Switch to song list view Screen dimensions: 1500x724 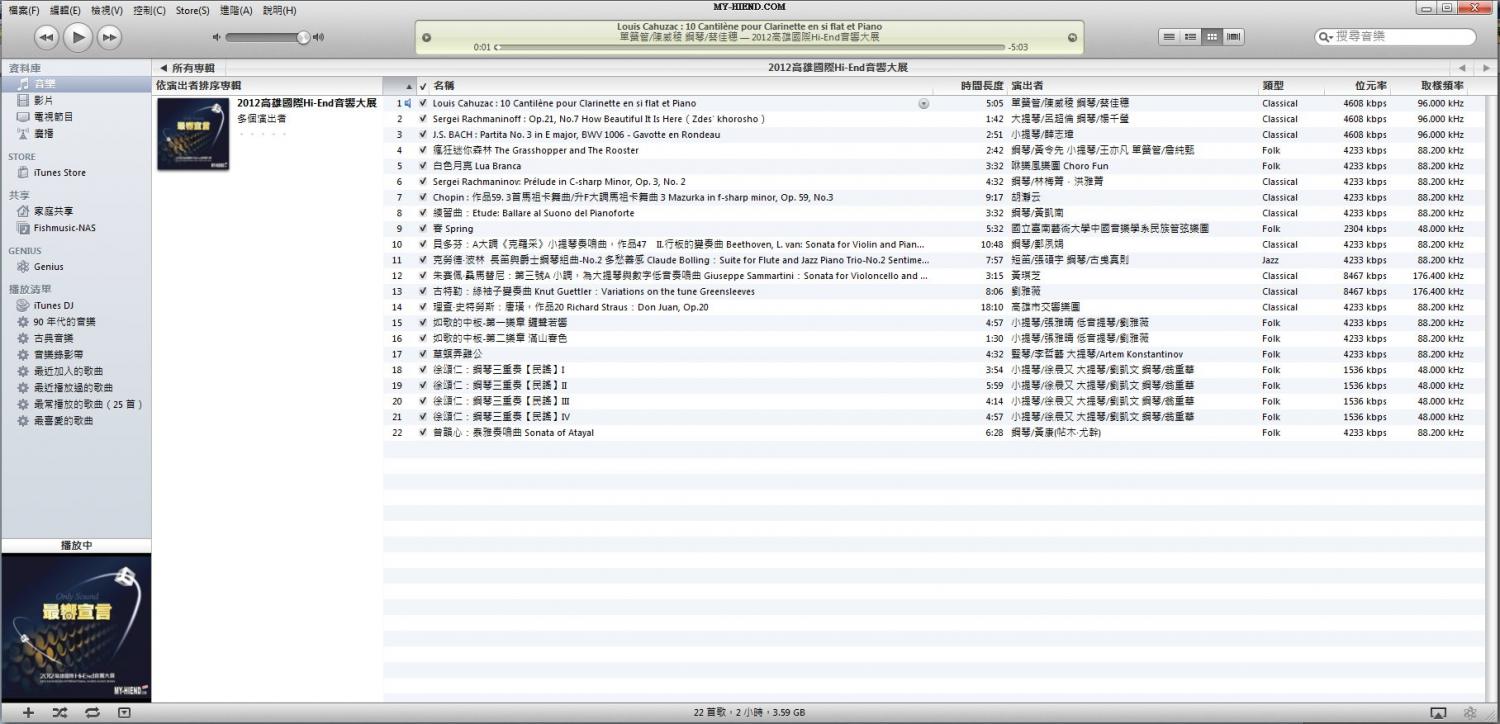(x=1168, y=37)
